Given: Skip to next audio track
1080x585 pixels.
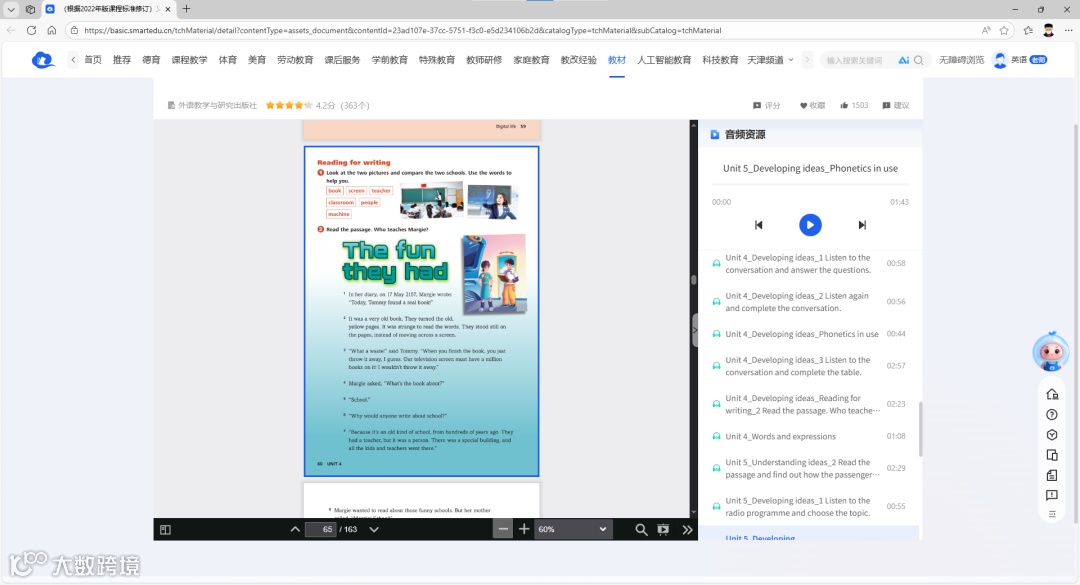Looking at the screenshot, I should click(x=862, y=225).
